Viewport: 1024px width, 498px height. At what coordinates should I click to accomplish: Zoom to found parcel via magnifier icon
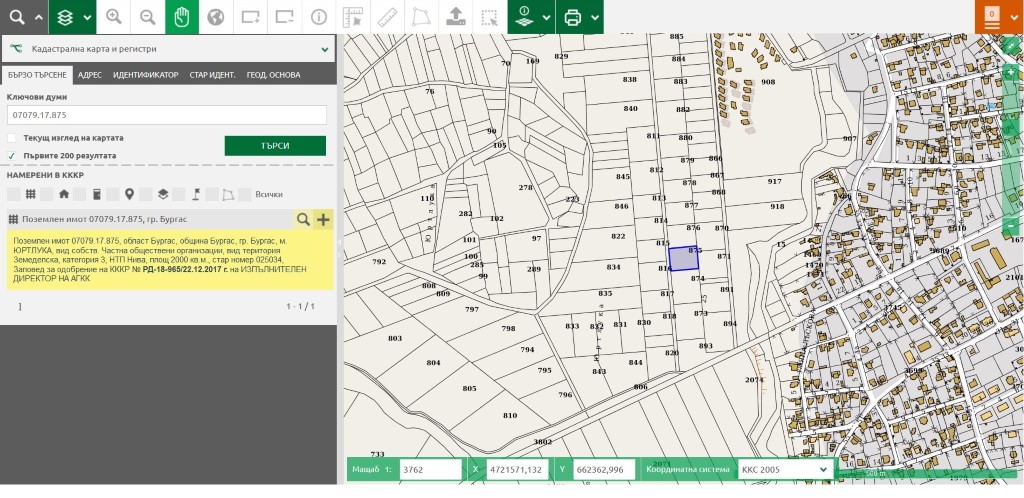(302, 219)
